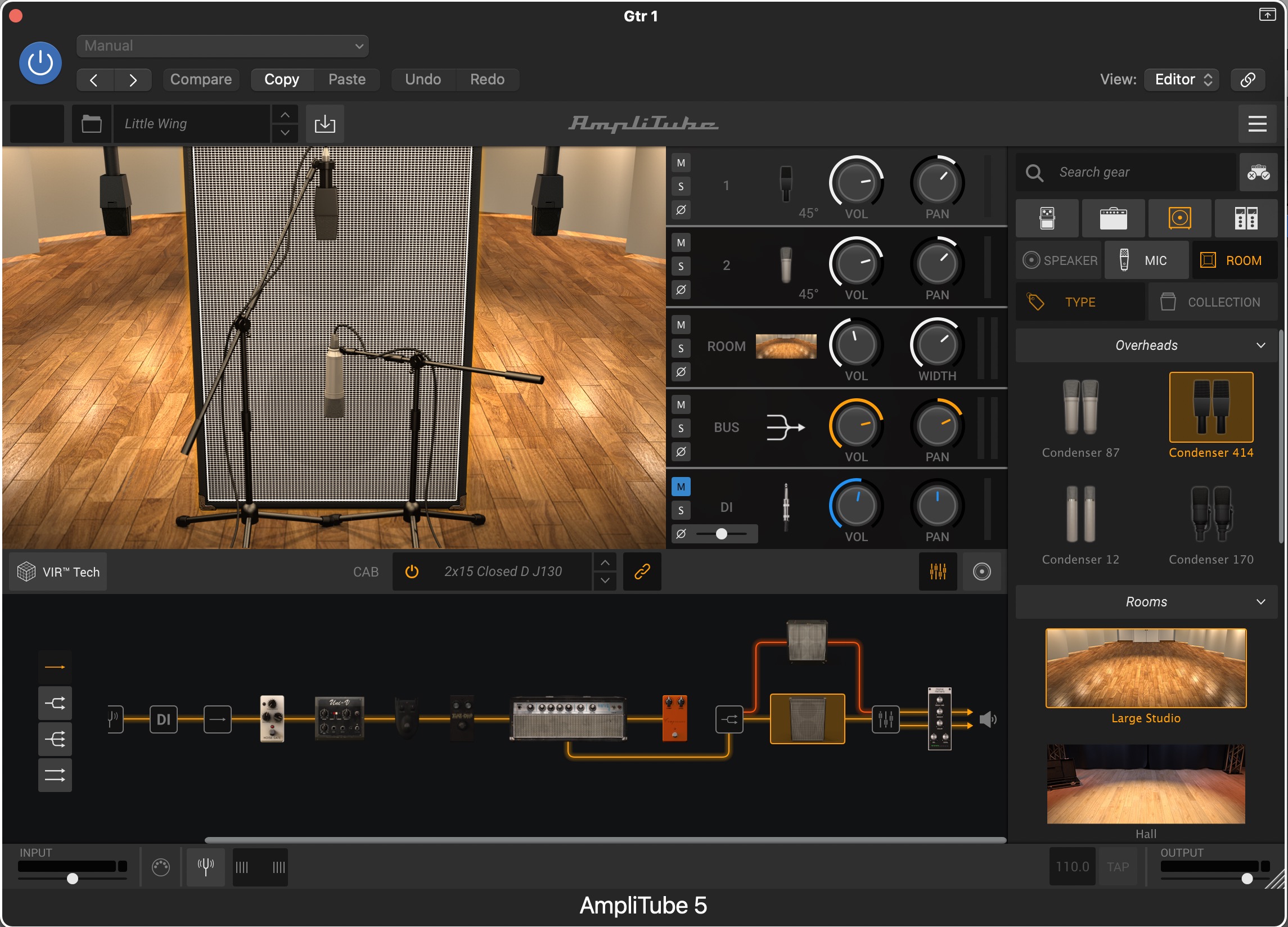The width and height of the screenshot is (1288, 927).
Task: Select the second parallel split routing icon
Action: 55,703
